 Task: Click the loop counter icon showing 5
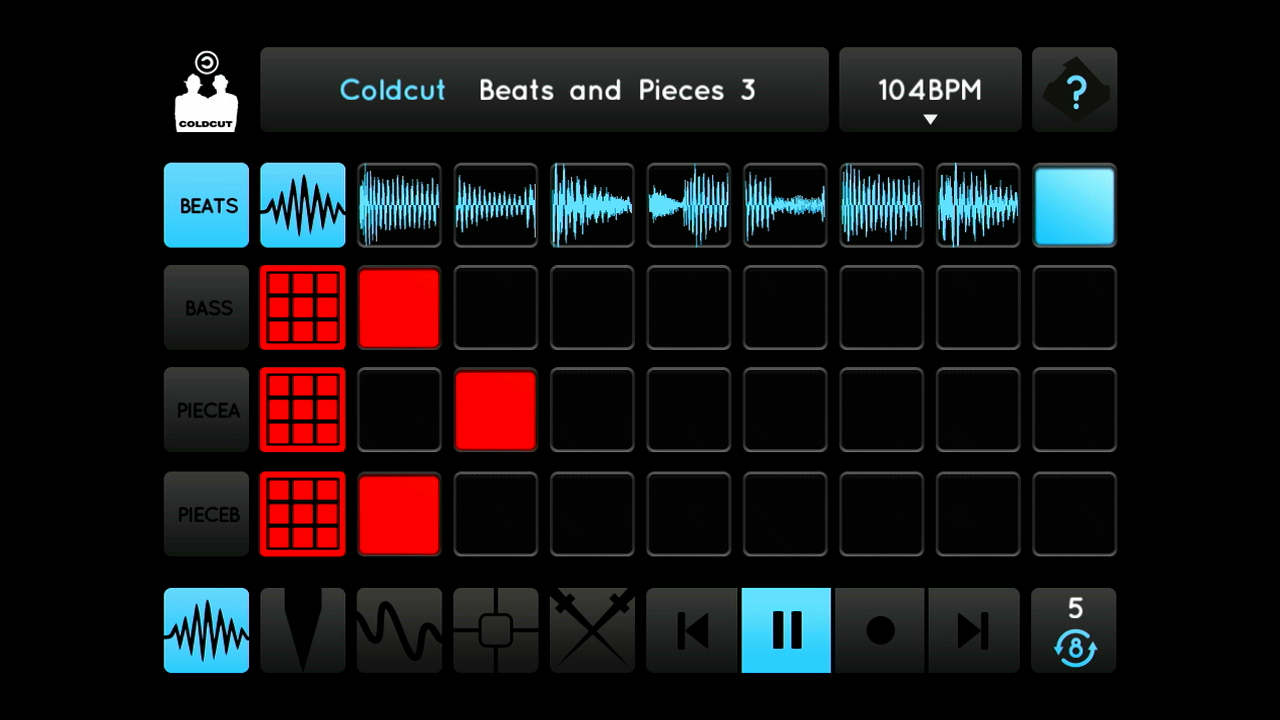click(1074, 630)
